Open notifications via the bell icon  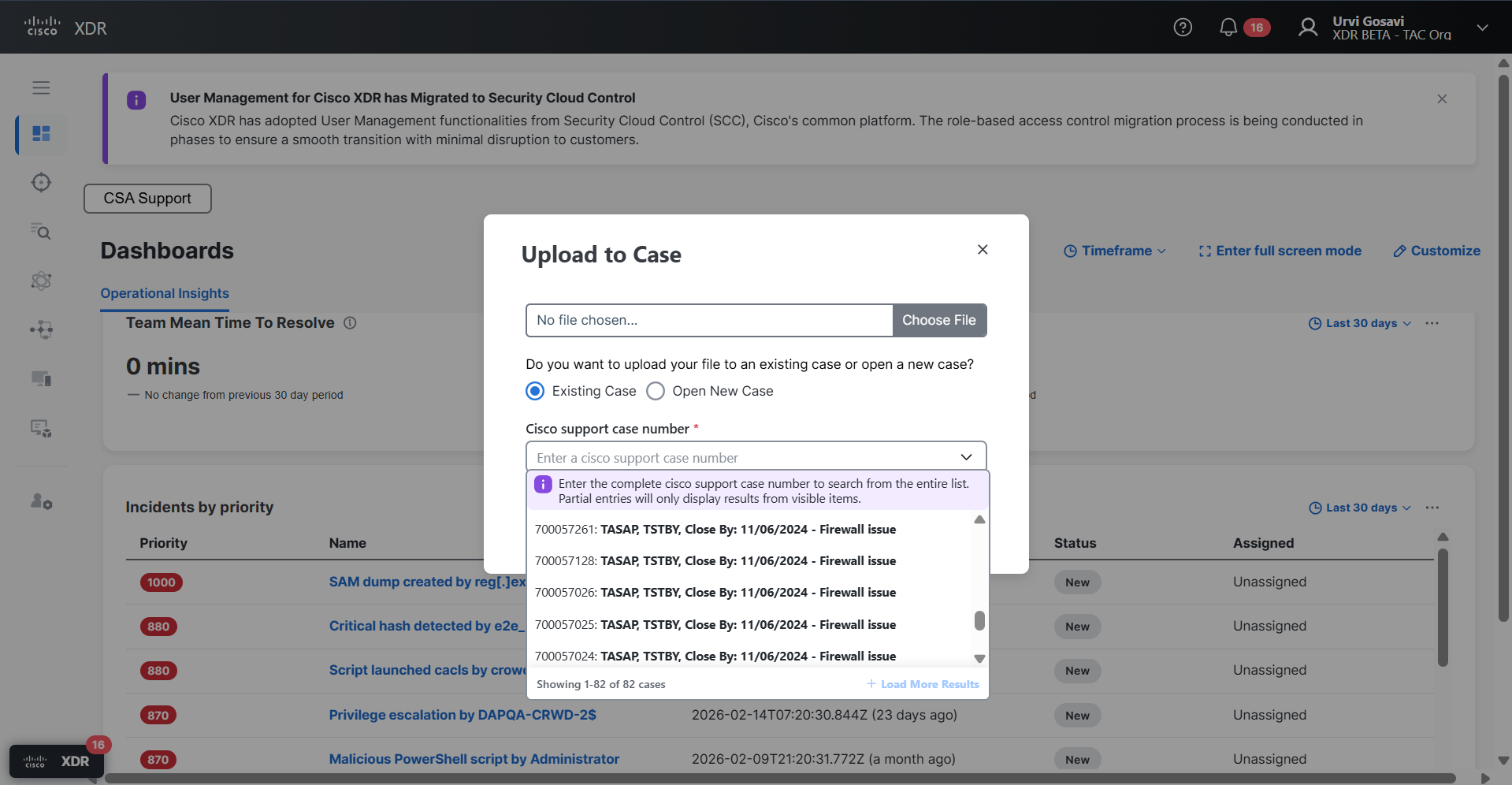tap(1228, 27)
